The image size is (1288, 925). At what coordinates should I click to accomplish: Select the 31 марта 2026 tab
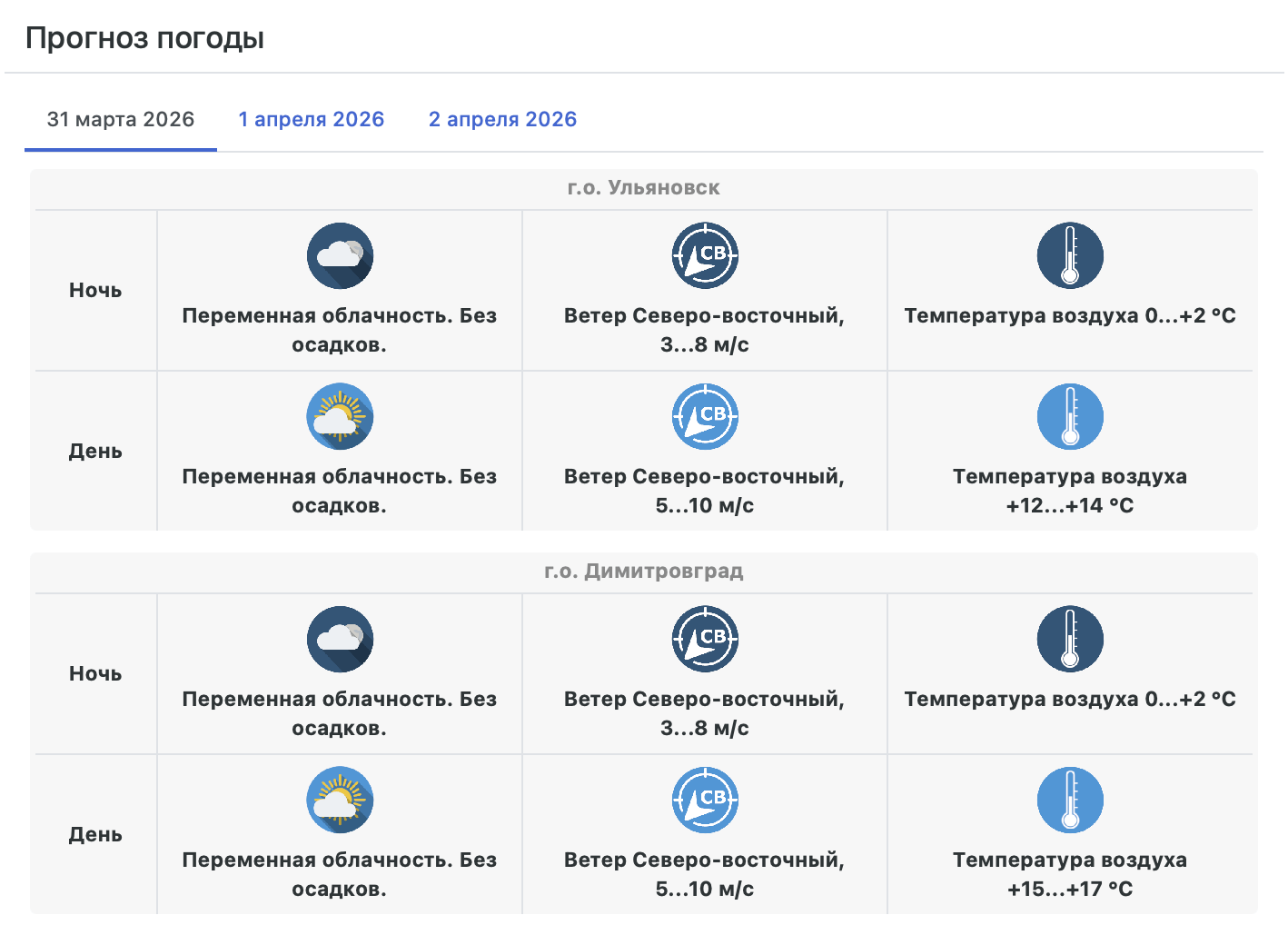click(121, 120)
